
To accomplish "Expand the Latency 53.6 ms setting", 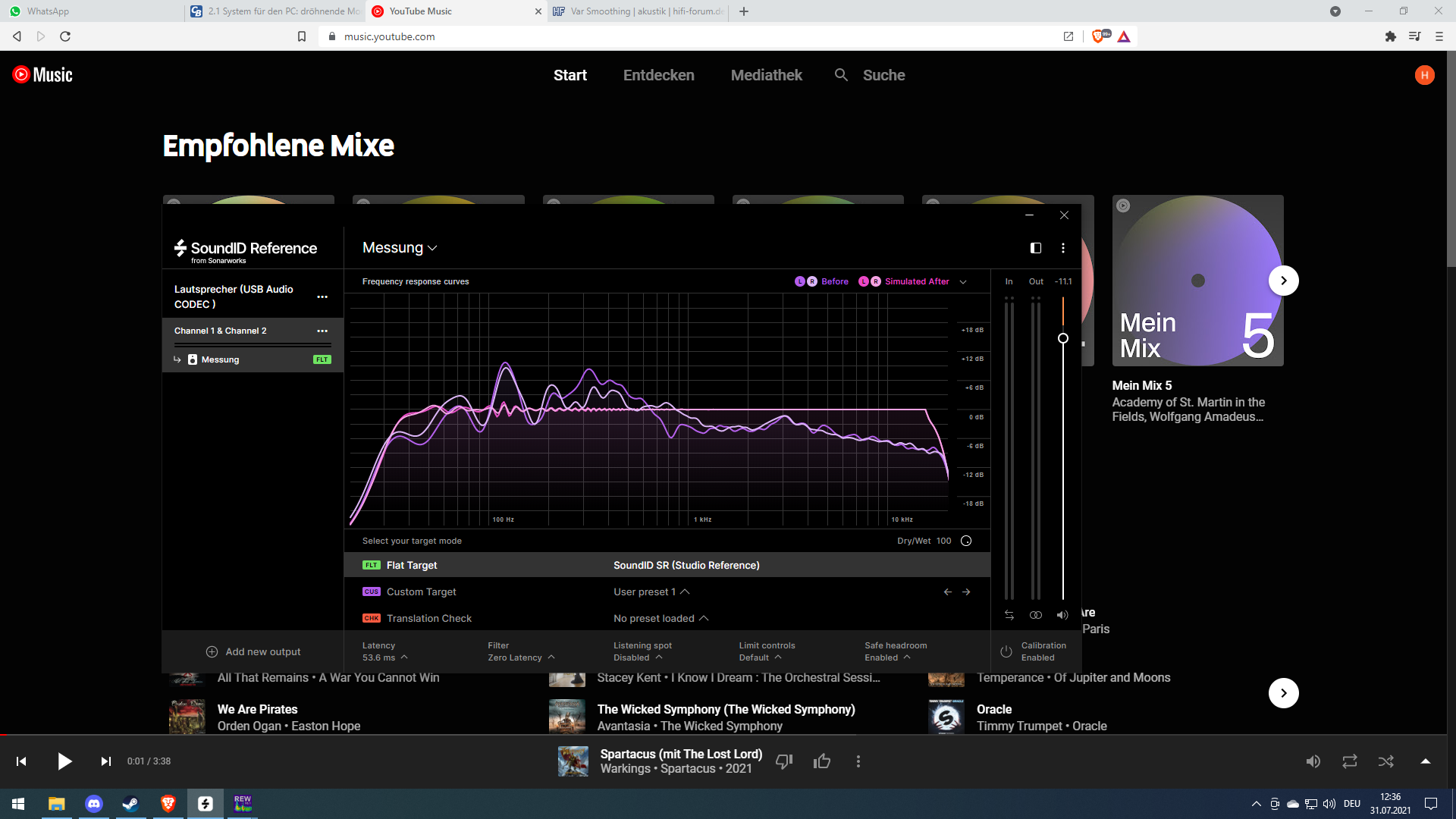I will (385, 657).
